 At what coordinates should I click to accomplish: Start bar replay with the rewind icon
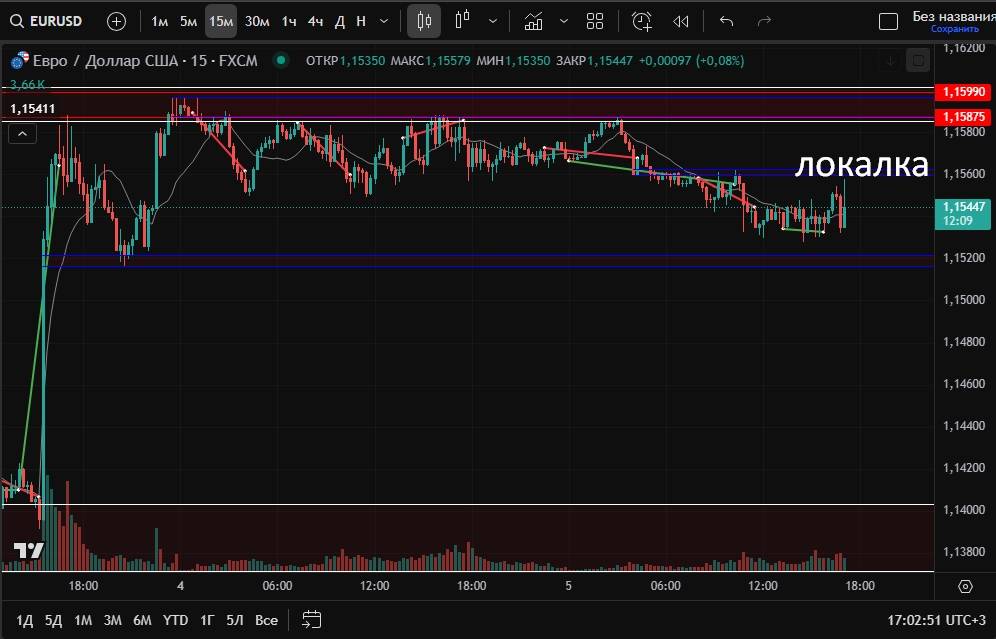coord(681,21)
